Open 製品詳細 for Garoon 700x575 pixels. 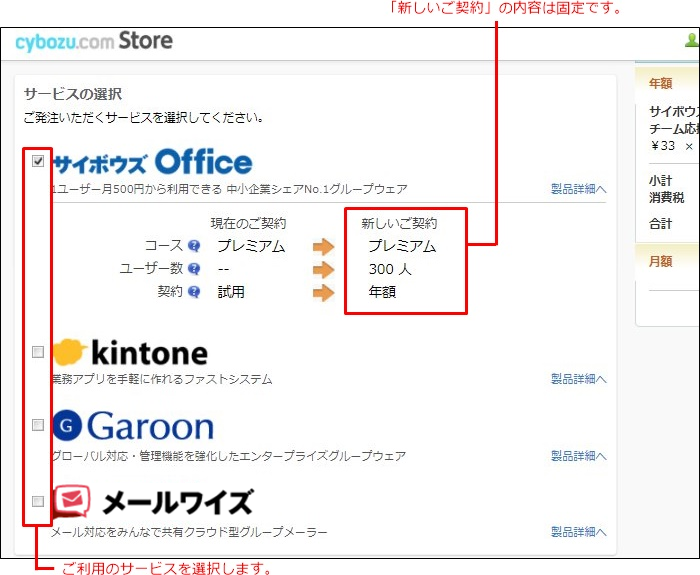coord(578,456)
